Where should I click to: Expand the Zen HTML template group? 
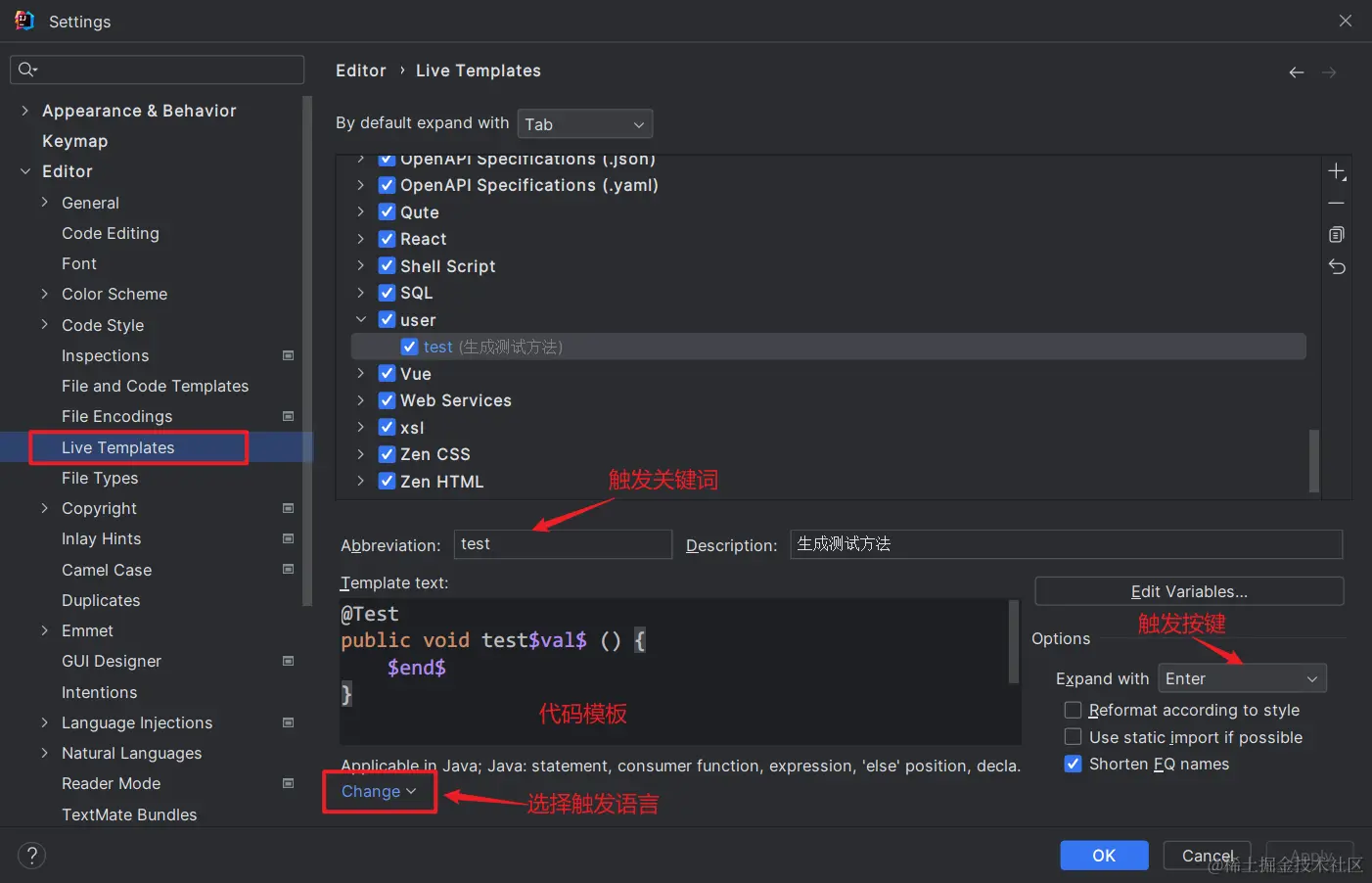[361, 482]
